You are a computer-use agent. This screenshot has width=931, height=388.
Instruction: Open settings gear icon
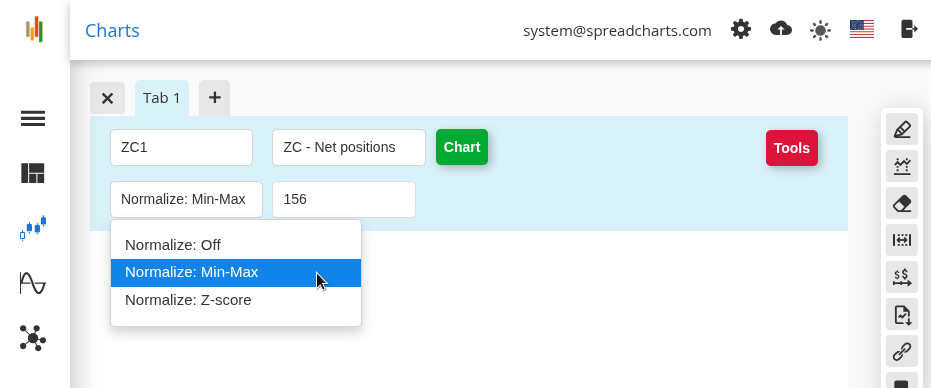(x=740, y=29)
